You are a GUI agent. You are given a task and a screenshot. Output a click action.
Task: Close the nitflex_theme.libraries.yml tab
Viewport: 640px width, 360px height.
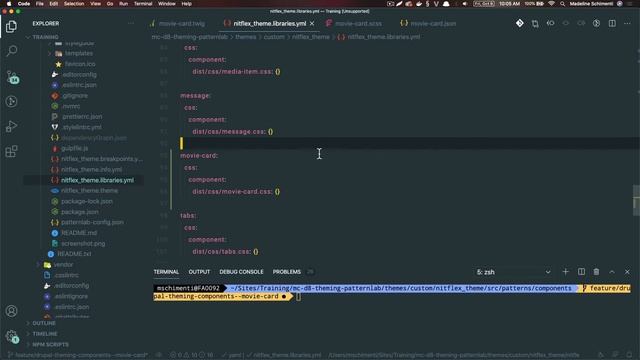click(x=312, y=24)
